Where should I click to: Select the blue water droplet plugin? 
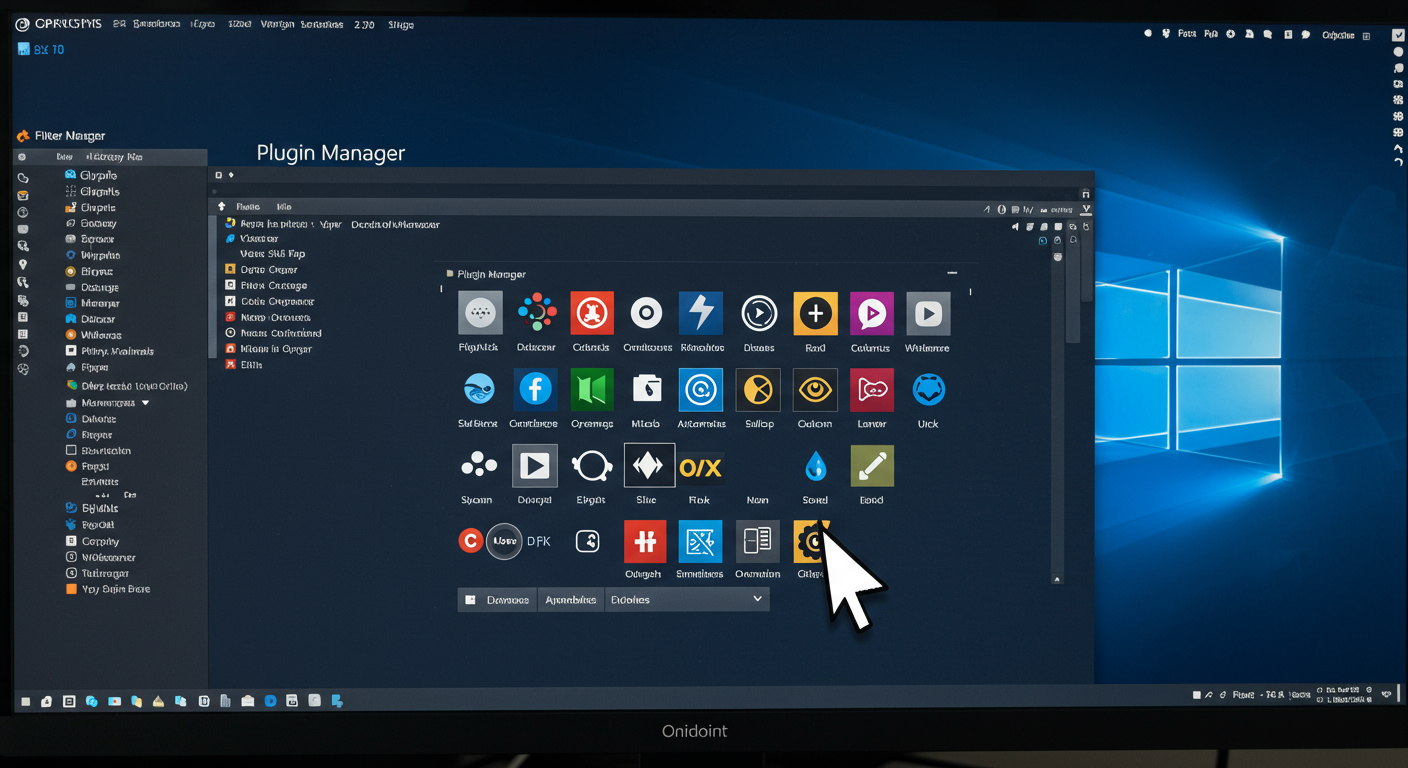(x=815, y=465)
